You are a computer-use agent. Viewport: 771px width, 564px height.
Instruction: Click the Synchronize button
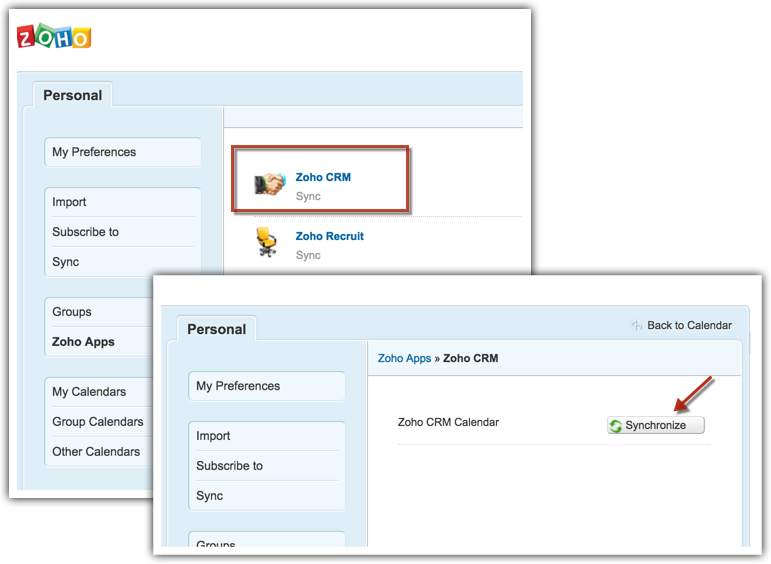click(655, 425)
